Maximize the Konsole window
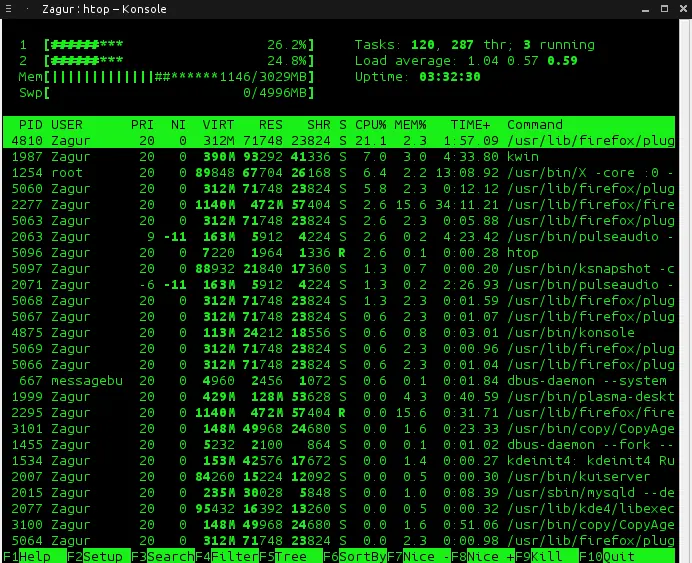Viewport: 692px width, 563px height. coord(664,9)
